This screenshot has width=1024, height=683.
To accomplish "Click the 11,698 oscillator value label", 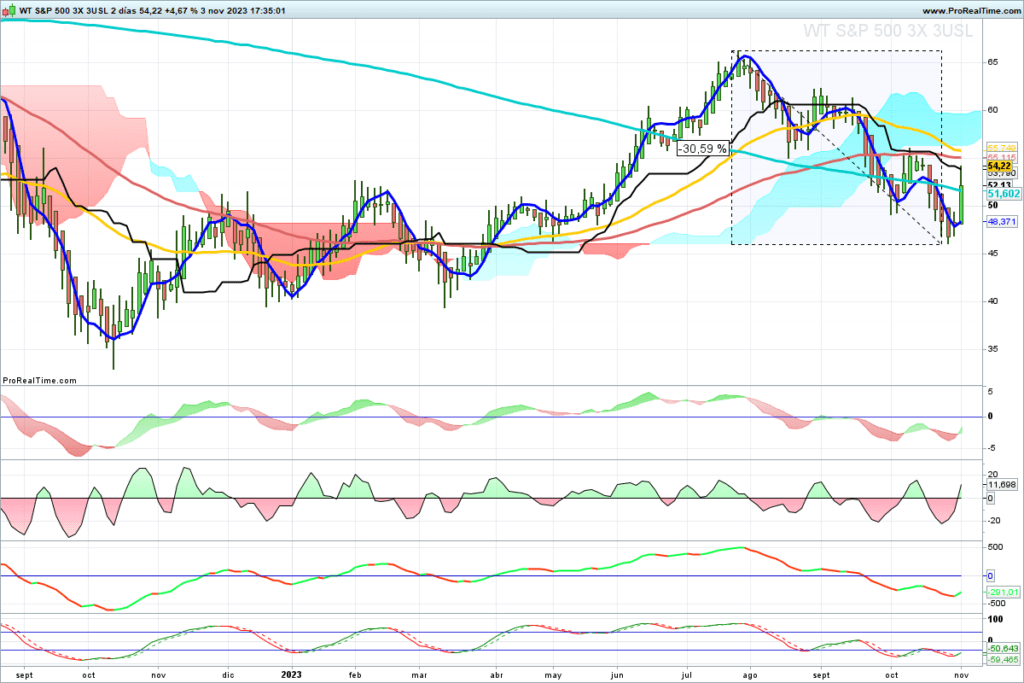I will point(1001,484).
